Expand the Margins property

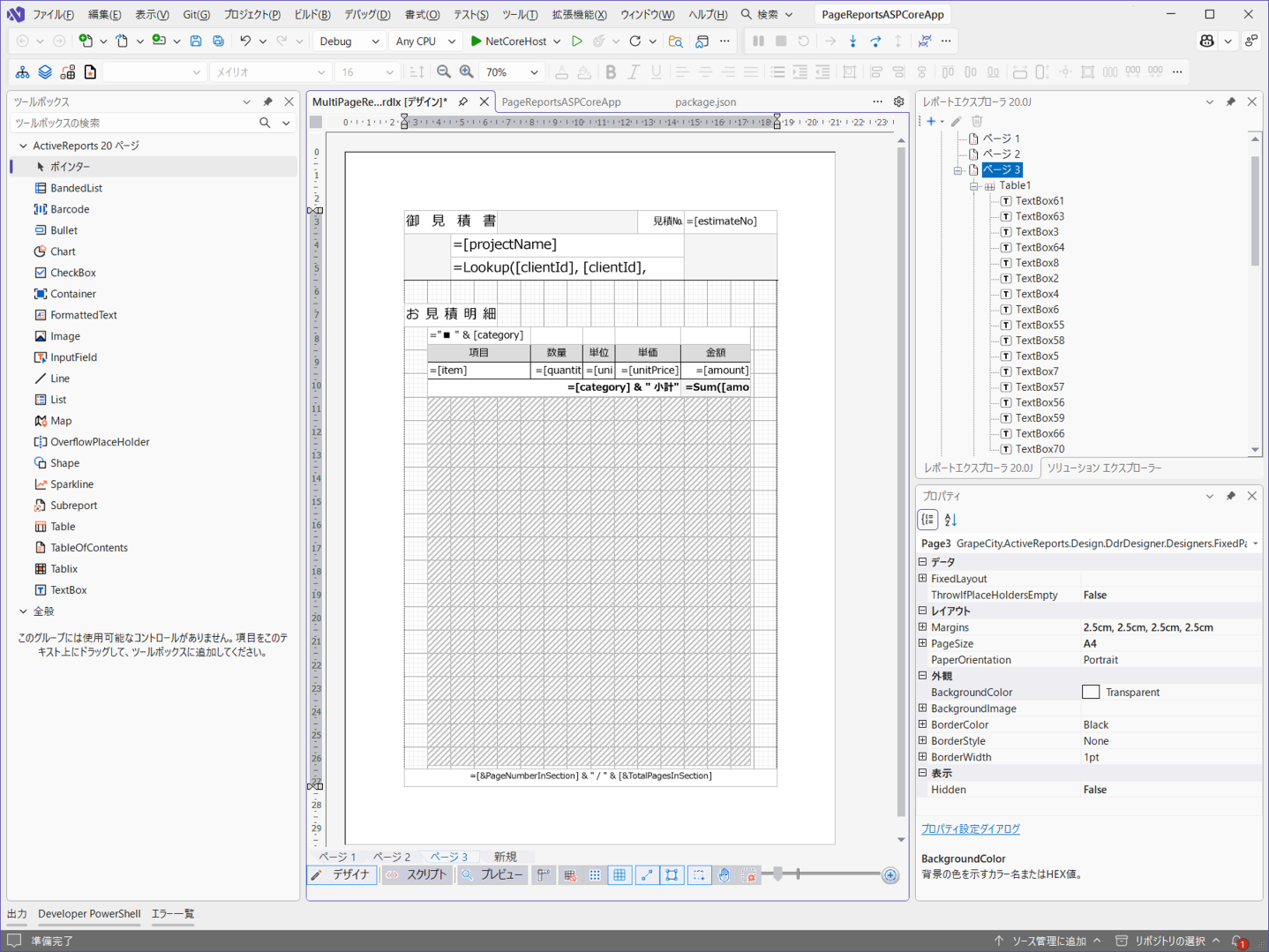click(922, 627)
